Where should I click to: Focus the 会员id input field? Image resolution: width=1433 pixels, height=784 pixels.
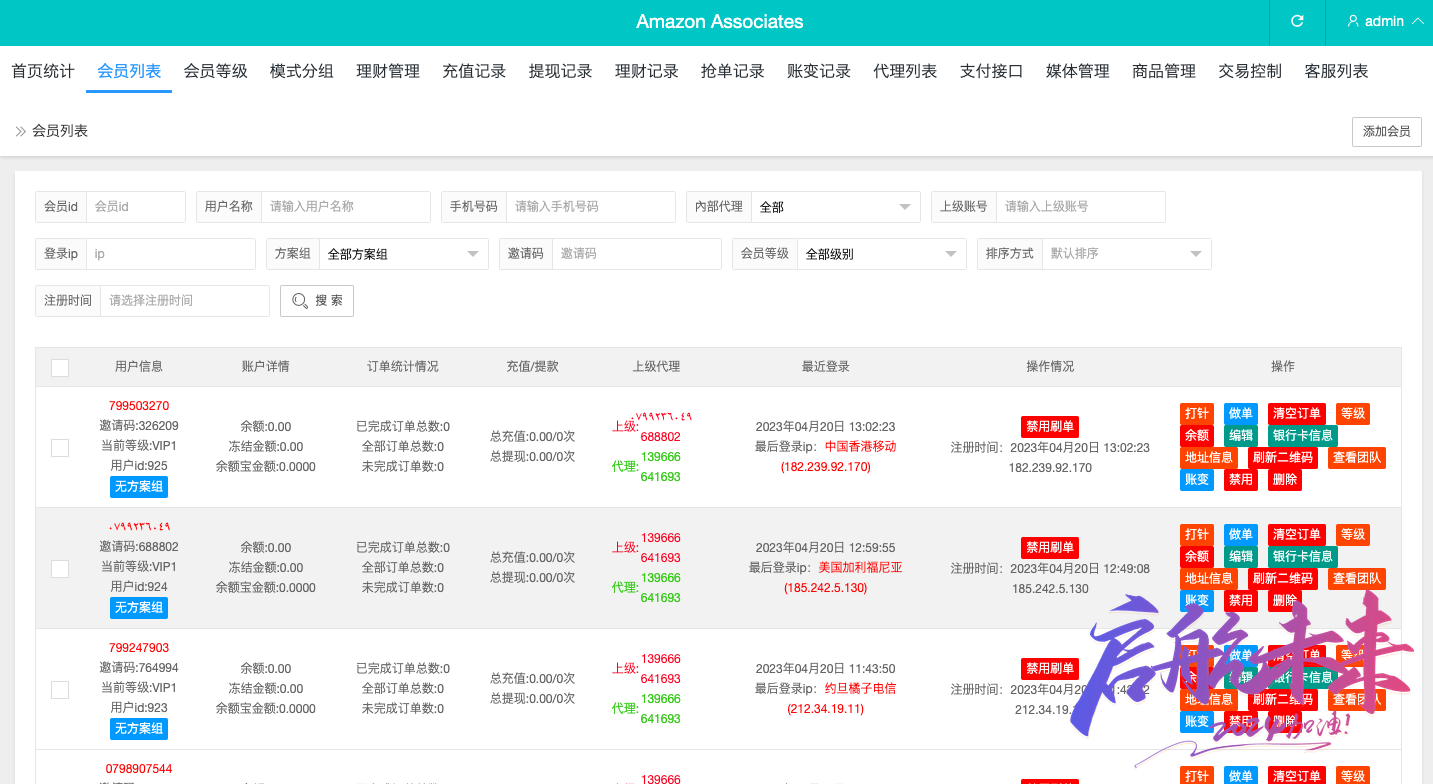136,207
